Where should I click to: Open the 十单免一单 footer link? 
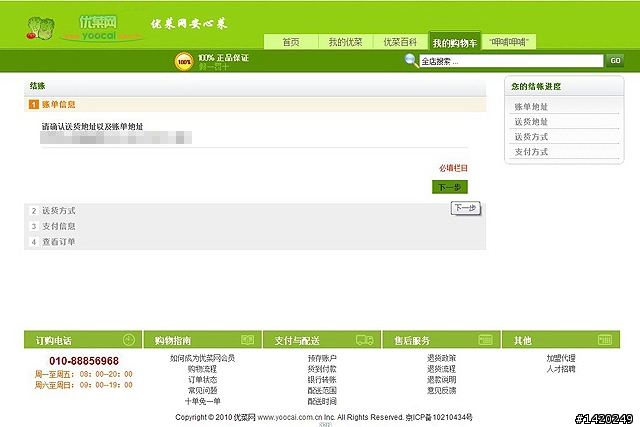point(202,401)
